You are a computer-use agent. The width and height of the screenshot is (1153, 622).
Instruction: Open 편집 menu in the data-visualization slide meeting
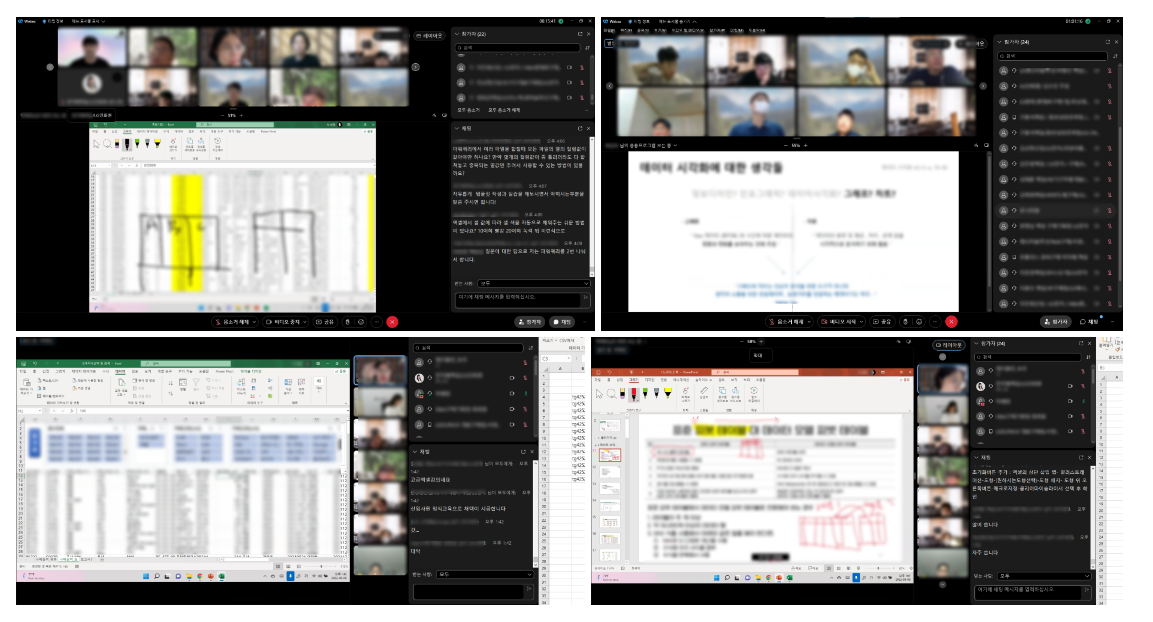[x=627, y=30]
